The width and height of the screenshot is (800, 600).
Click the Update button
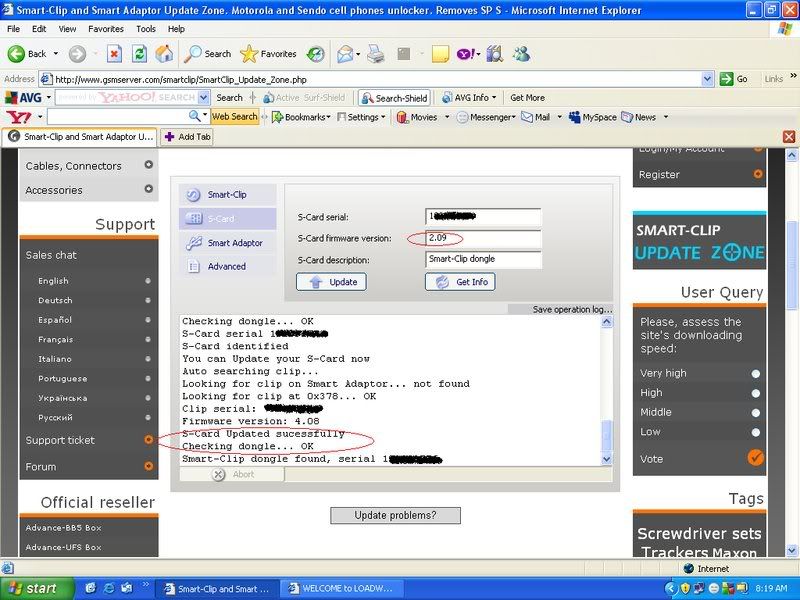[x=331, y=282]
